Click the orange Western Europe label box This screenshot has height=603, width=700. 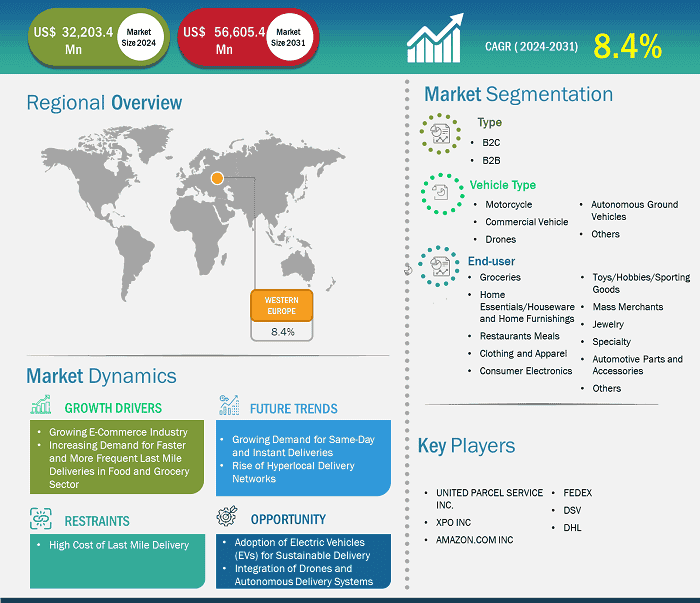tap(282, 306)
